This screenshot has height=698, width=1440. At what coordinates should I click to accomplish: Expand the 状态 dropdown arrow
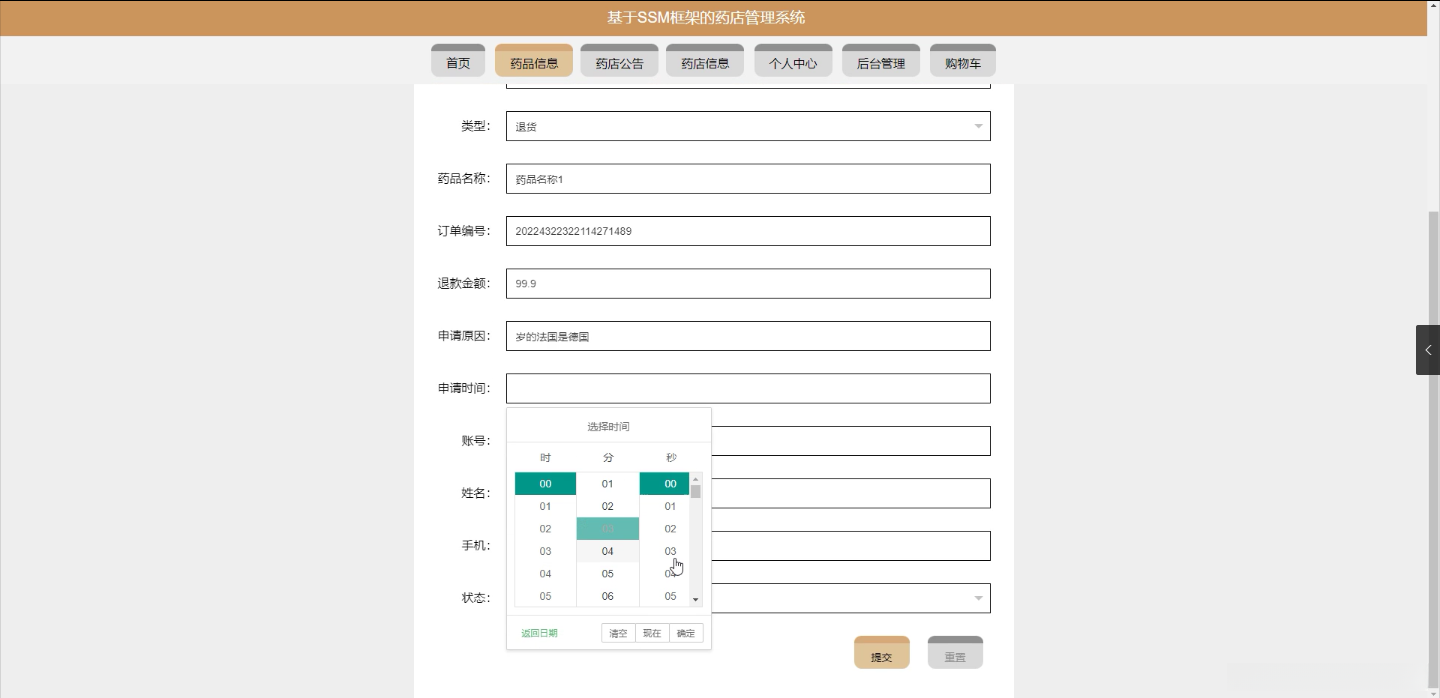coord(978,598)
